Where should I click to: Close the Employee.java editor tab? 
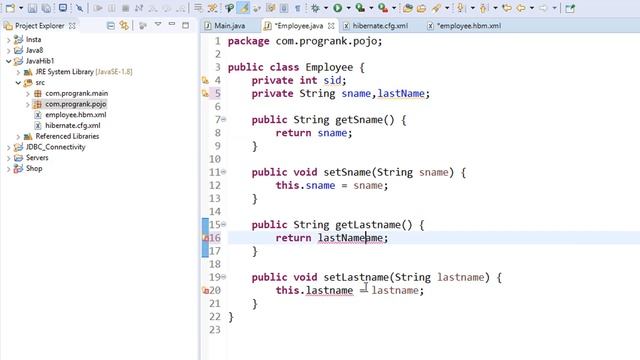(331, 26)
